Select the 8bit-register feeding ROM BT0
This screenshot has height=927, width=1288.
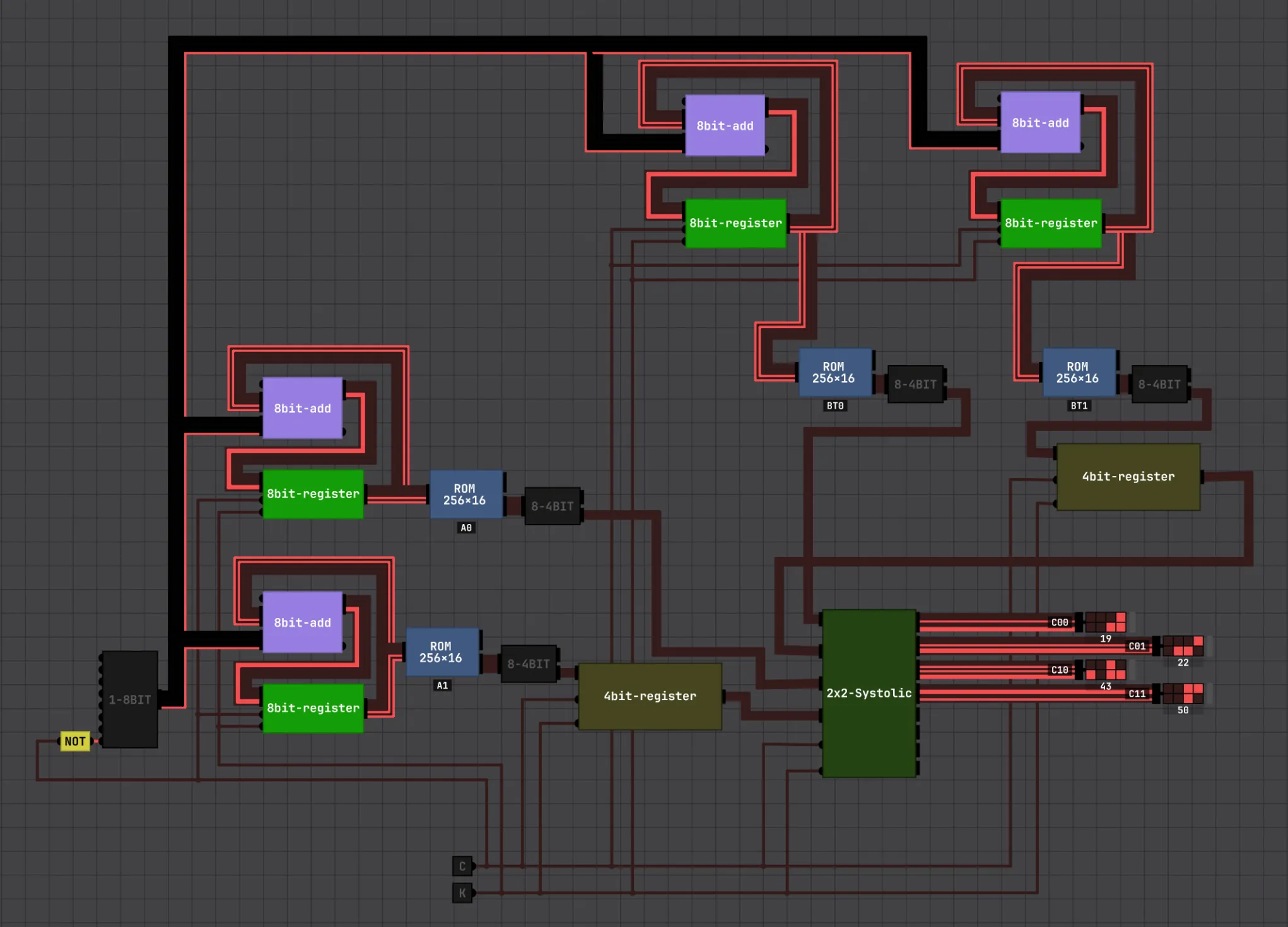click(735, 223)
